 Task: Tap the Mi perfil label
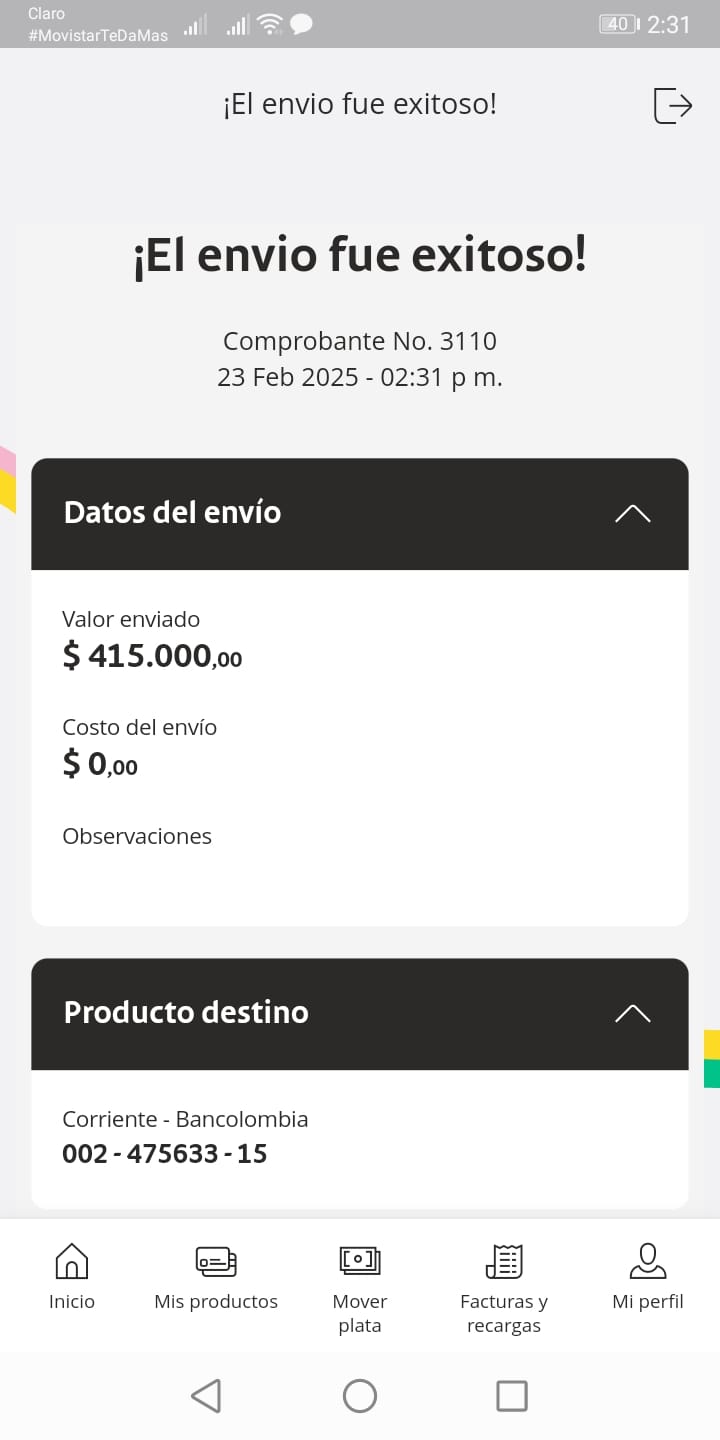click(x=648, y=1302)
